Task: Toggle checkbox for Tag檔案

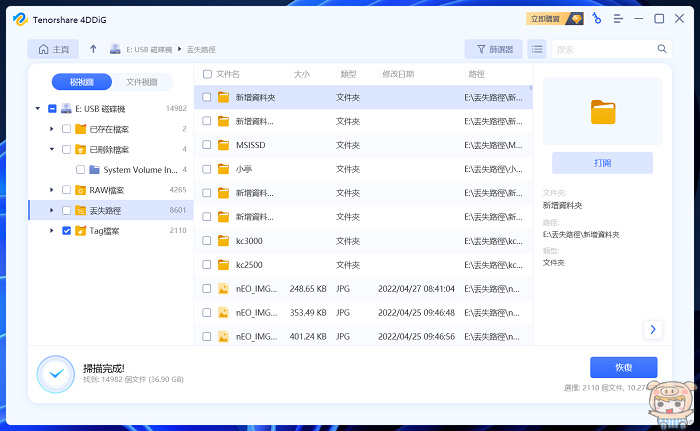Action: coord(66,231)
